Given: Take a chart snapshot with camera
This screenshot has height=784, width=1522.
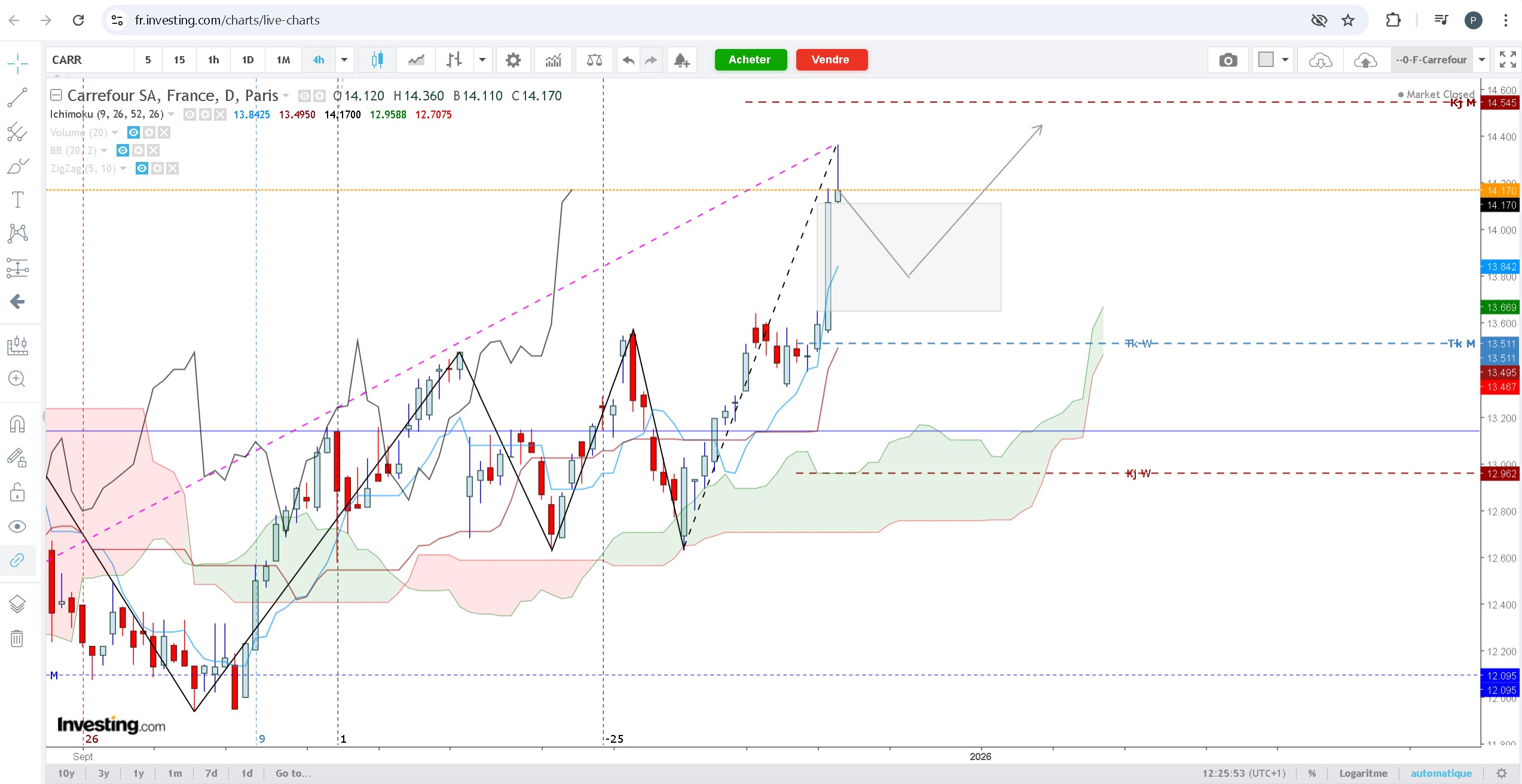Looking at the screenshot, I should (x=1228, y=60).
